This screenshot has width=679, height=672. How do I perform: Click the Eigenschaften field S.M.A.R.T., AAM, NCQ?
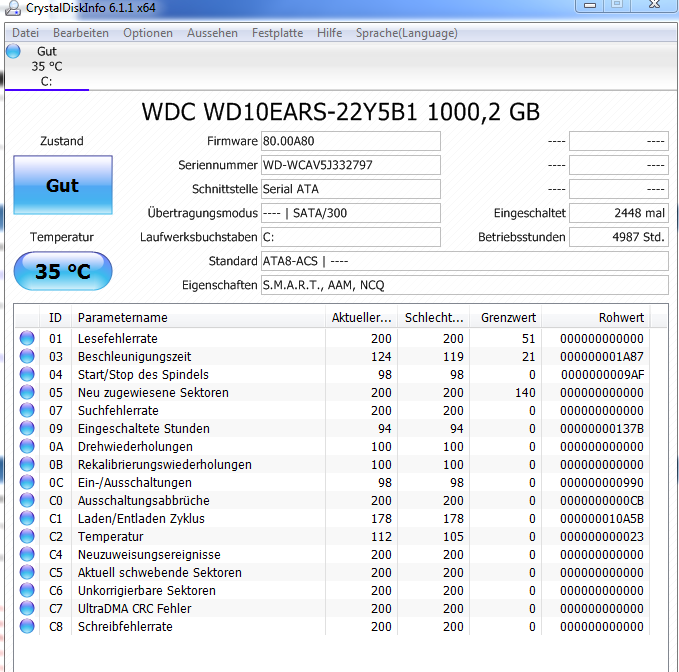pos(465,285)
